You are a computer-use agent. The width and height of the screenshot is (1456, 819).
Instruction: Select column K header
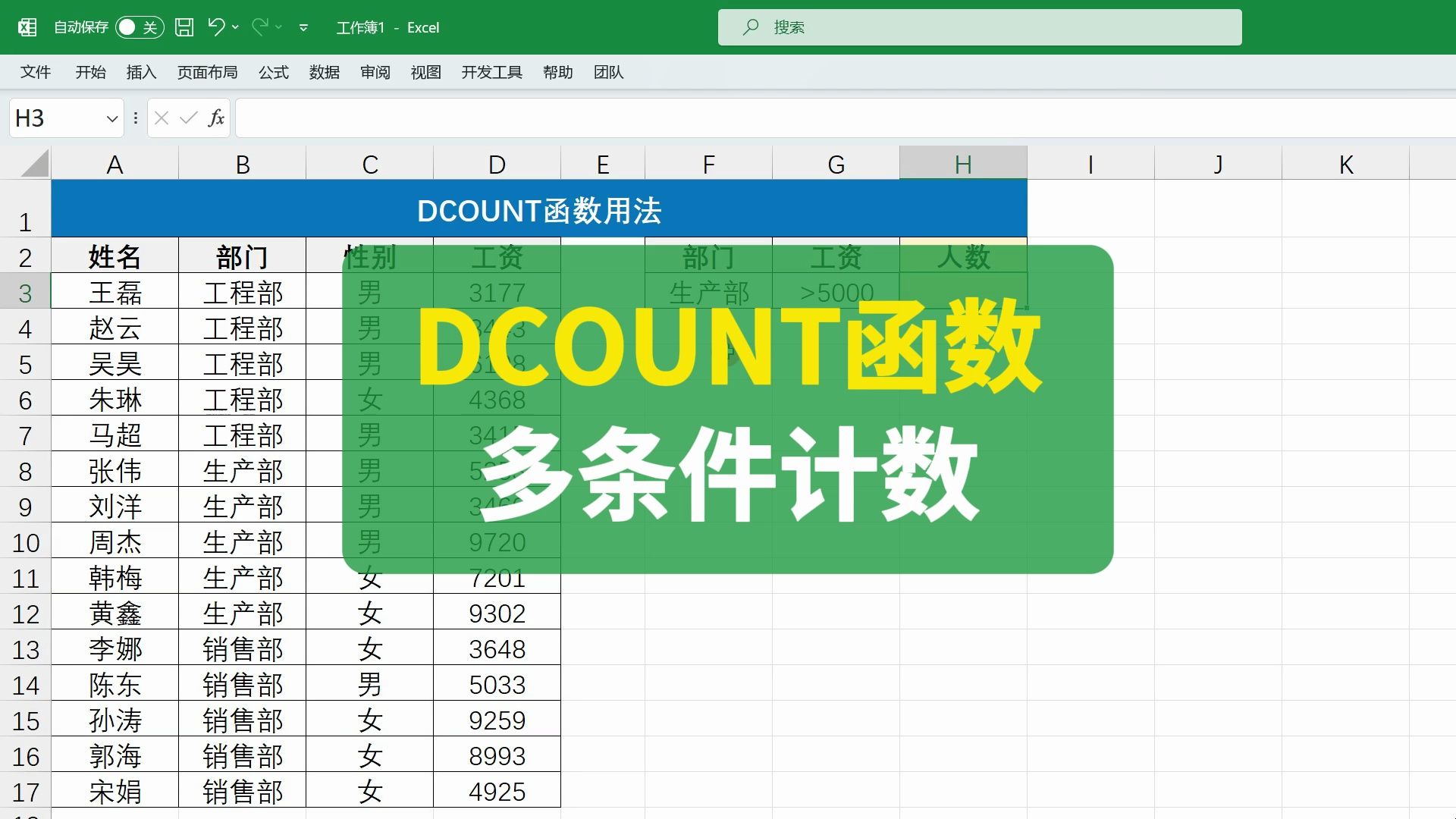coord(1346,164)
